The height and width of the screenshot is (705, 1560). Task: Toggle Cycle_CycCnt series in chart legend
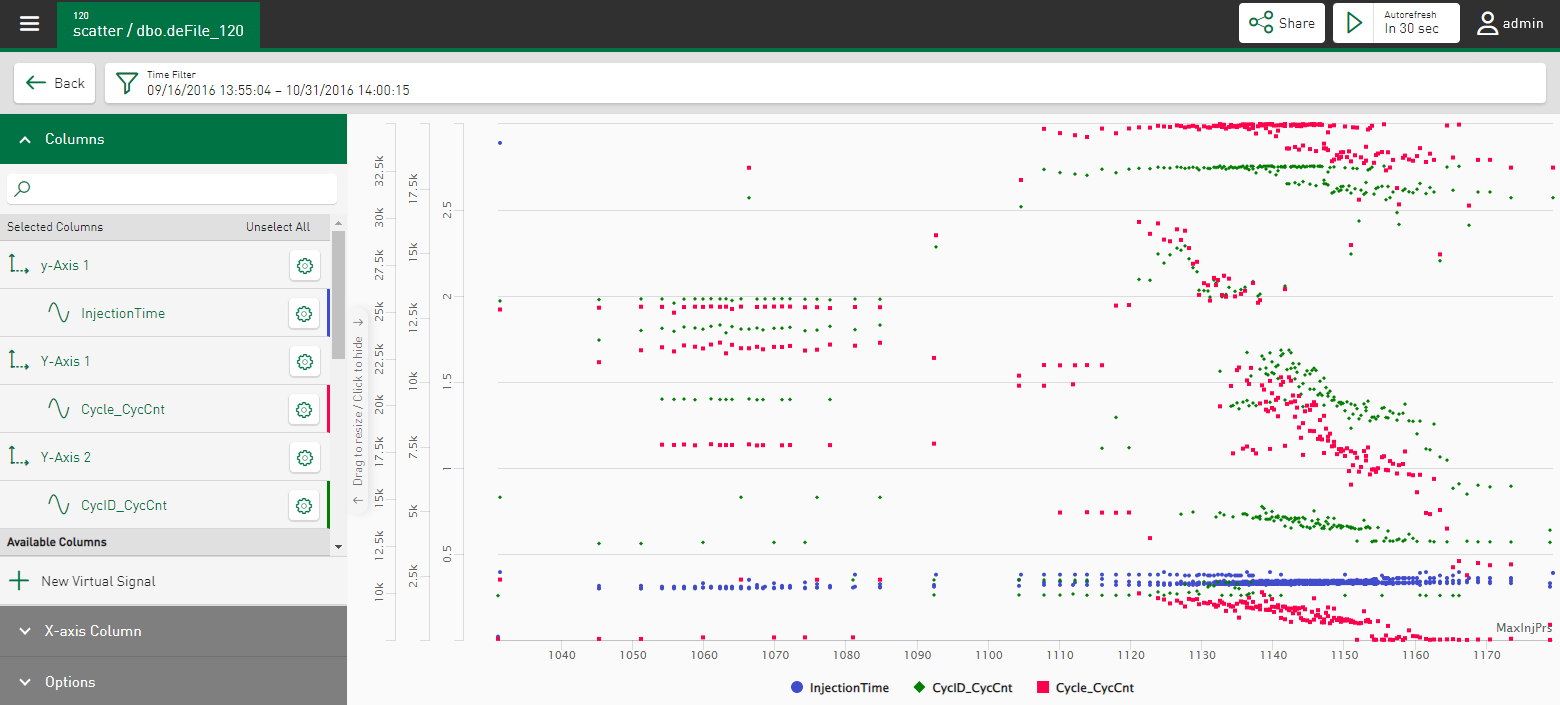pos(1084,688)
